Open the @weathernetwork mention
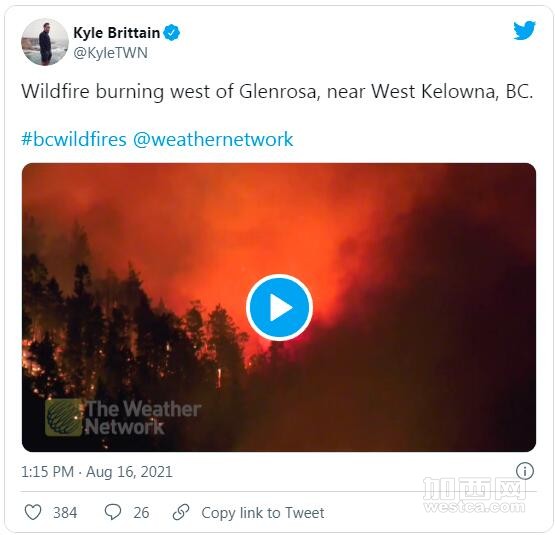Image resolution: width=555 pixels, height=535 pixels. (x=213, y=139)
